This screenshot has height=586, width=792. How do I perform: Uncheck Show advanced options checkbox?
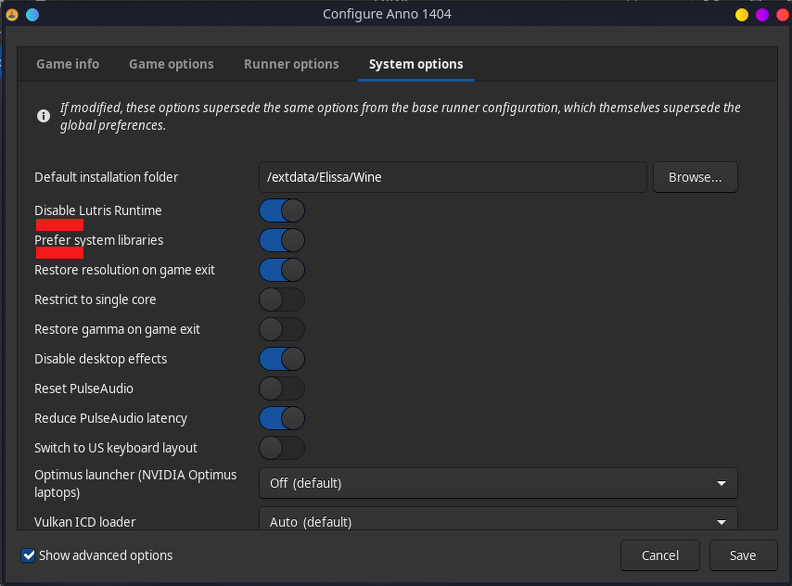[x=28, y=555]
